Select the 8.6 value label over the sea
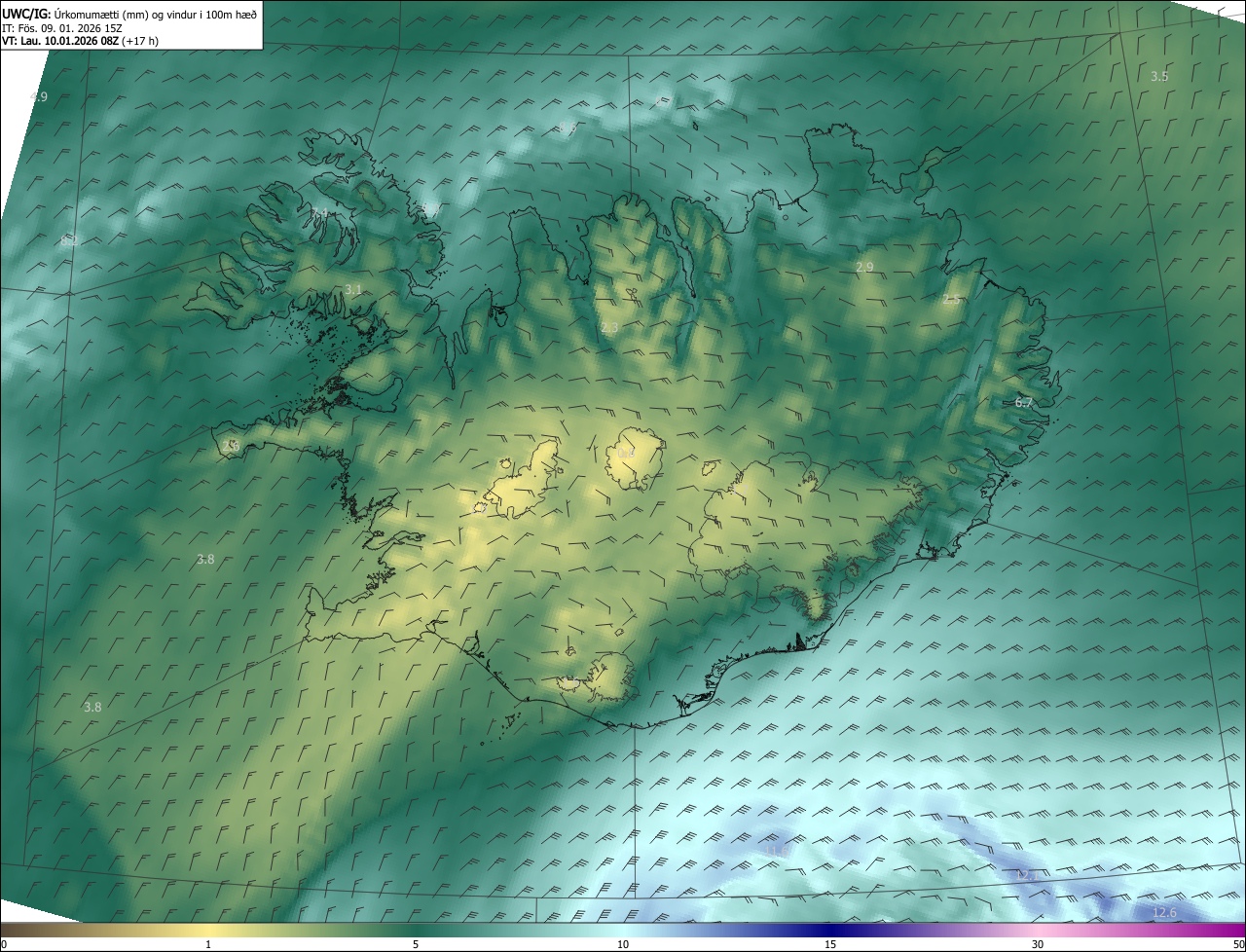Screen dimensions: 1246x952 [x=568, y=128]
